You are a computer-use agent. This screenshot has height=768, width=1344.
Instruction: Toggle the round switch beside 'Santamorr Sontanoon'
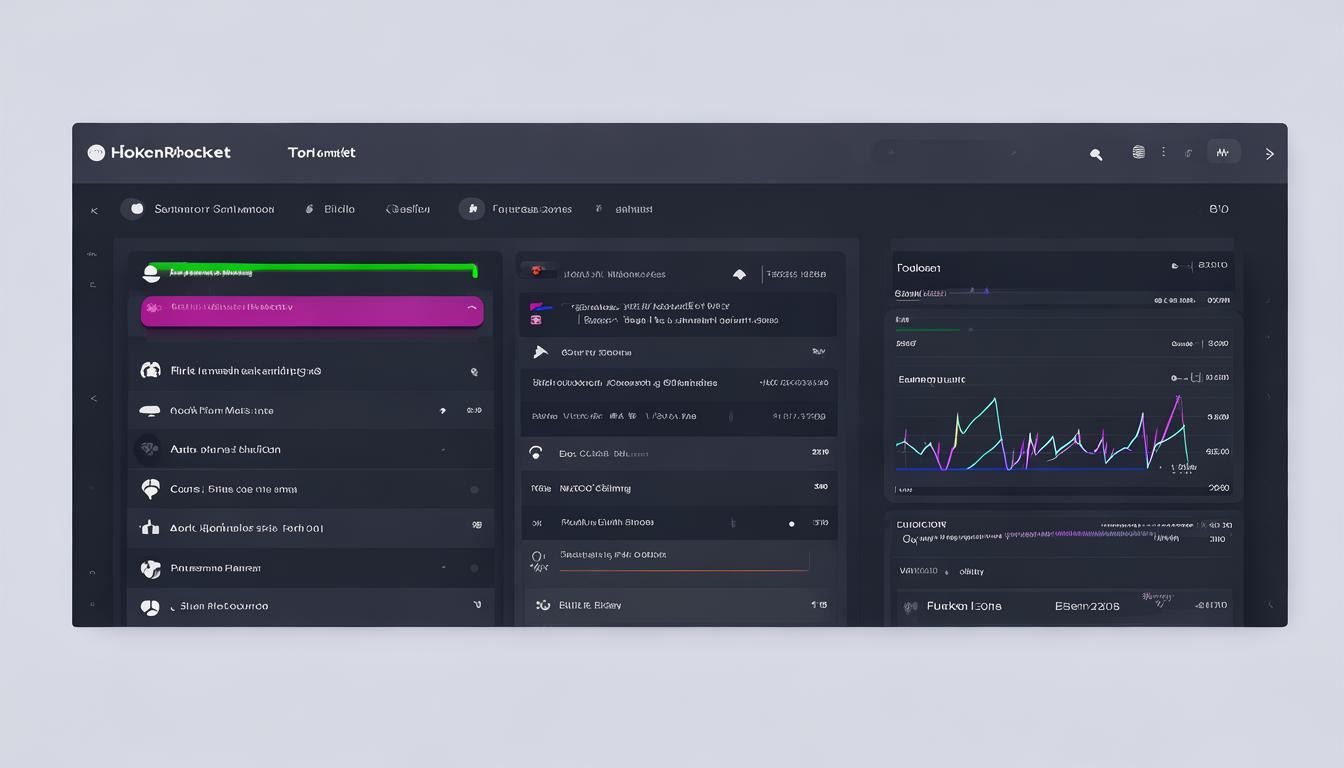[x=135, y=209]
